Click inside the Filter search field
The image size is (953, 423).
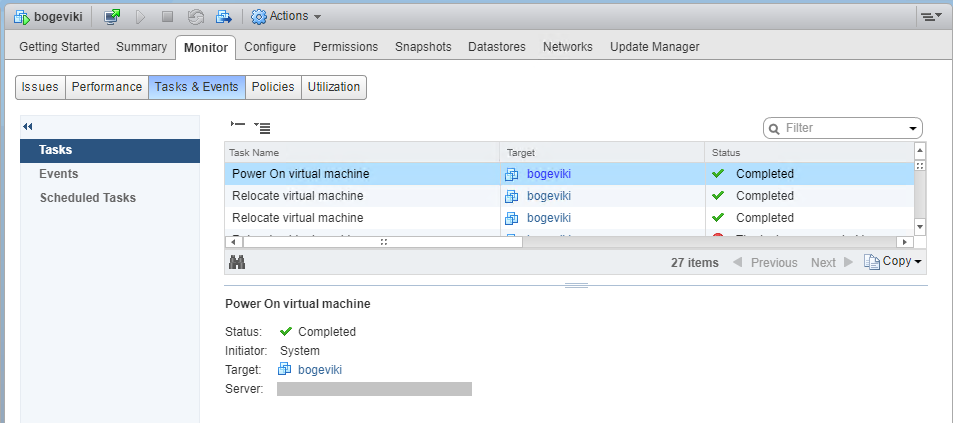(x=840, y=128)
